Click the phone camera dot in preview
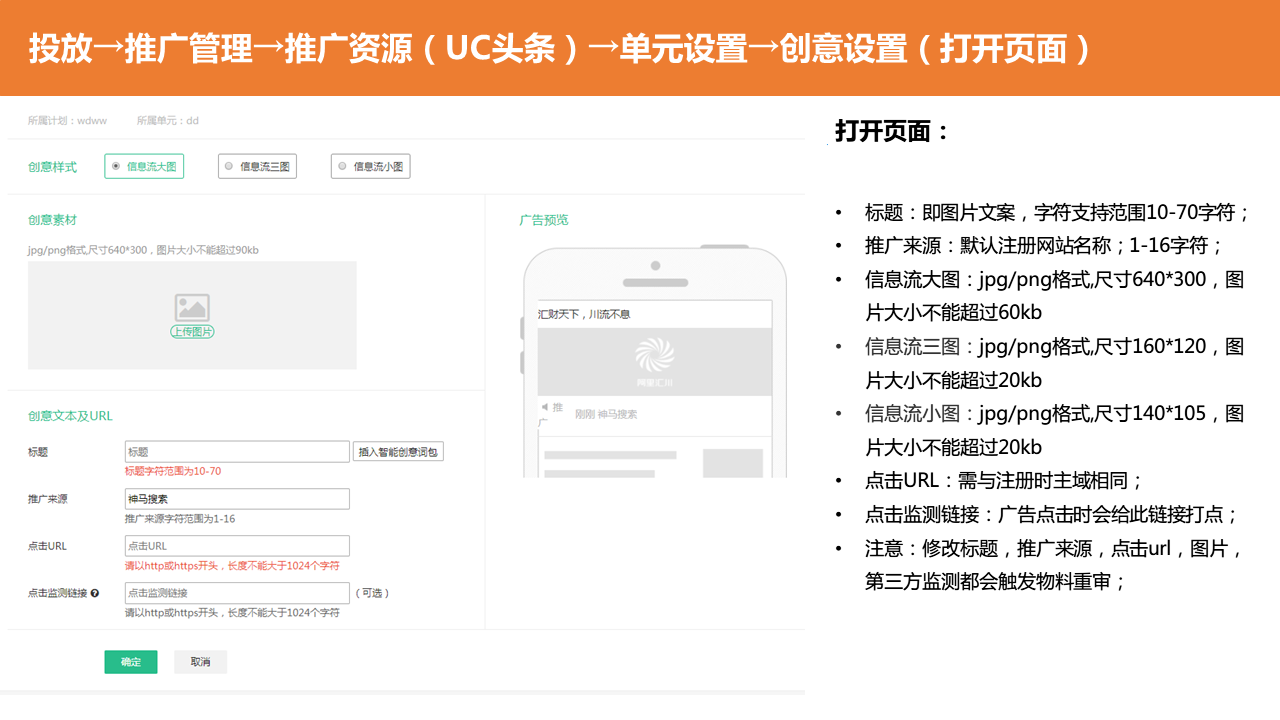Image resolution: width=1280 pixels, height=720 pixels. click(x=655, y=266)
